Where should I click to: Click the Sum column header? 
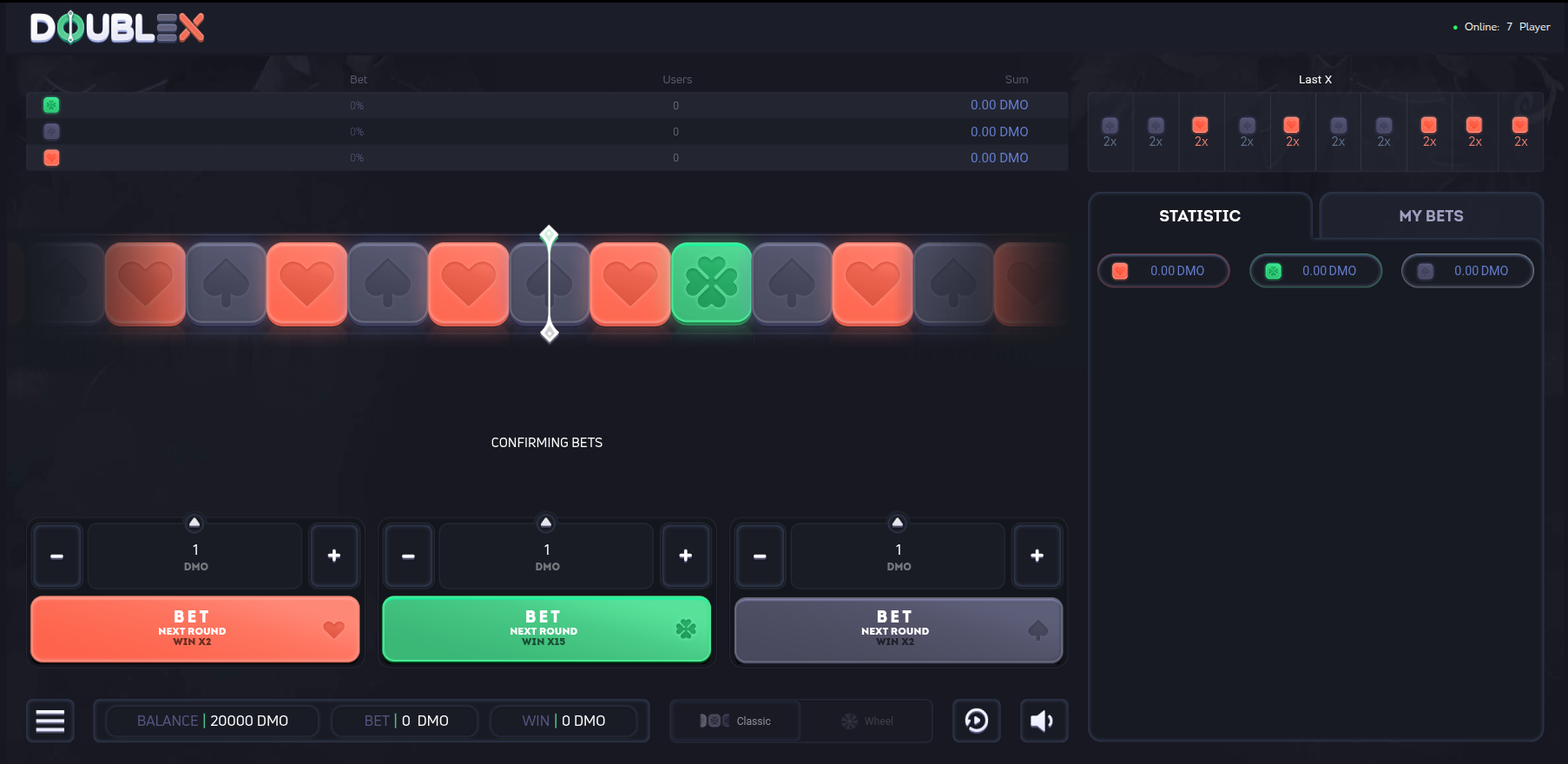(x=1017, y=80)
